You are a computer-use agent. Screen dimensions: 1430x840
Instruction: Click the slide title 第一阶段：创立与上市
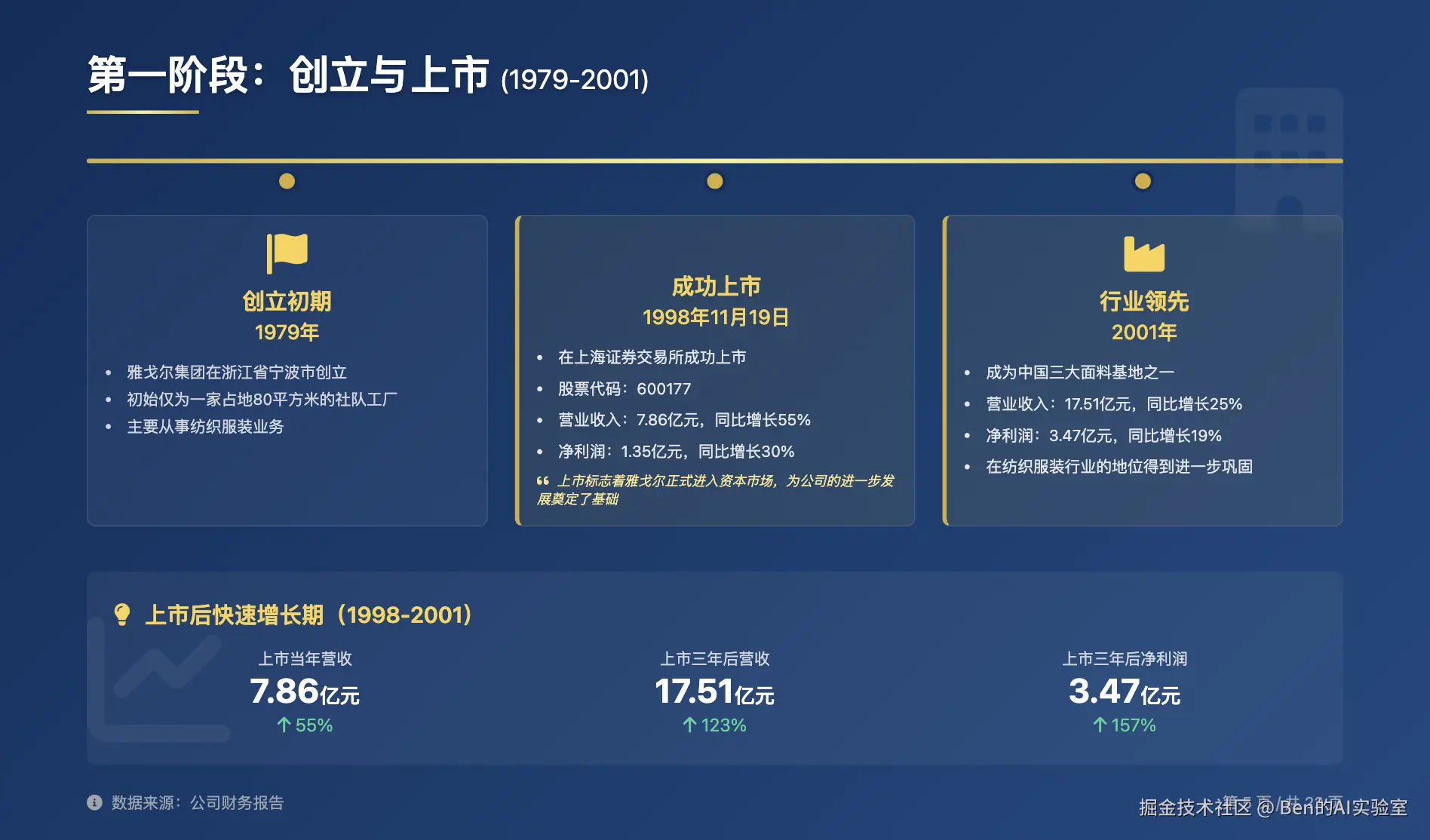[289, 75]
